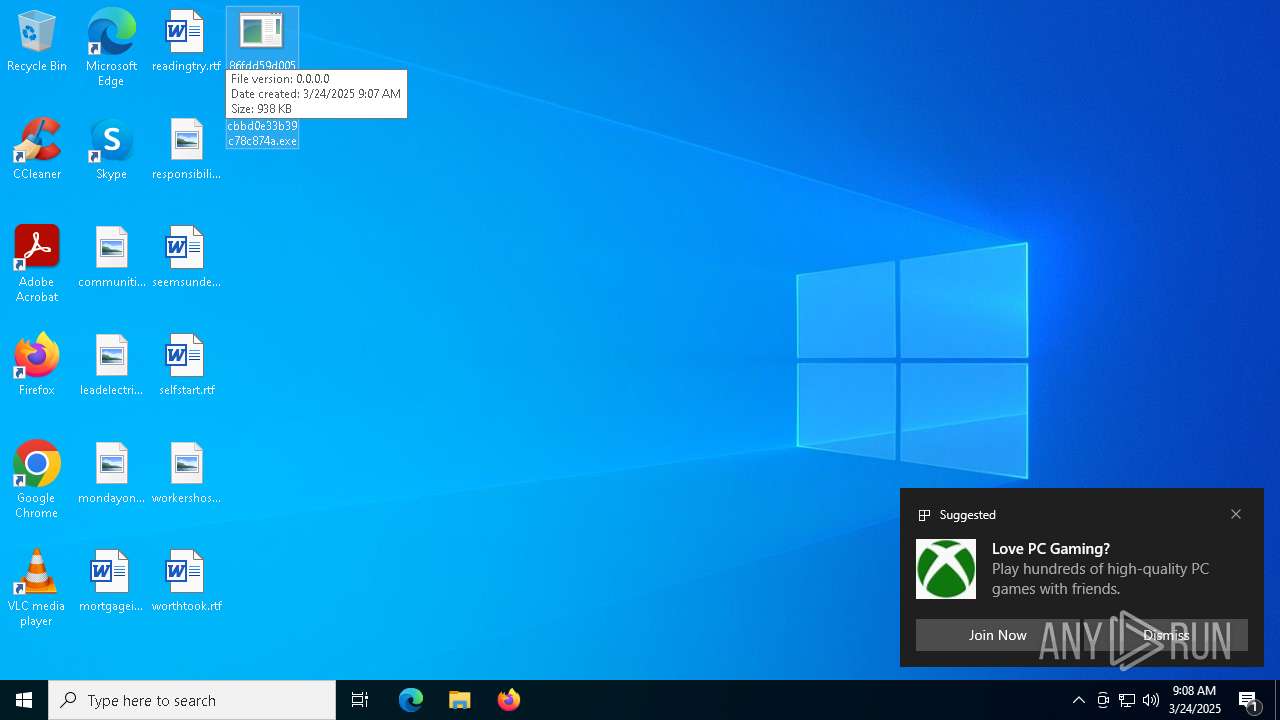Select the communiti... image file icon
Viewport: 1280px width, 720px height.
point(111,257)
